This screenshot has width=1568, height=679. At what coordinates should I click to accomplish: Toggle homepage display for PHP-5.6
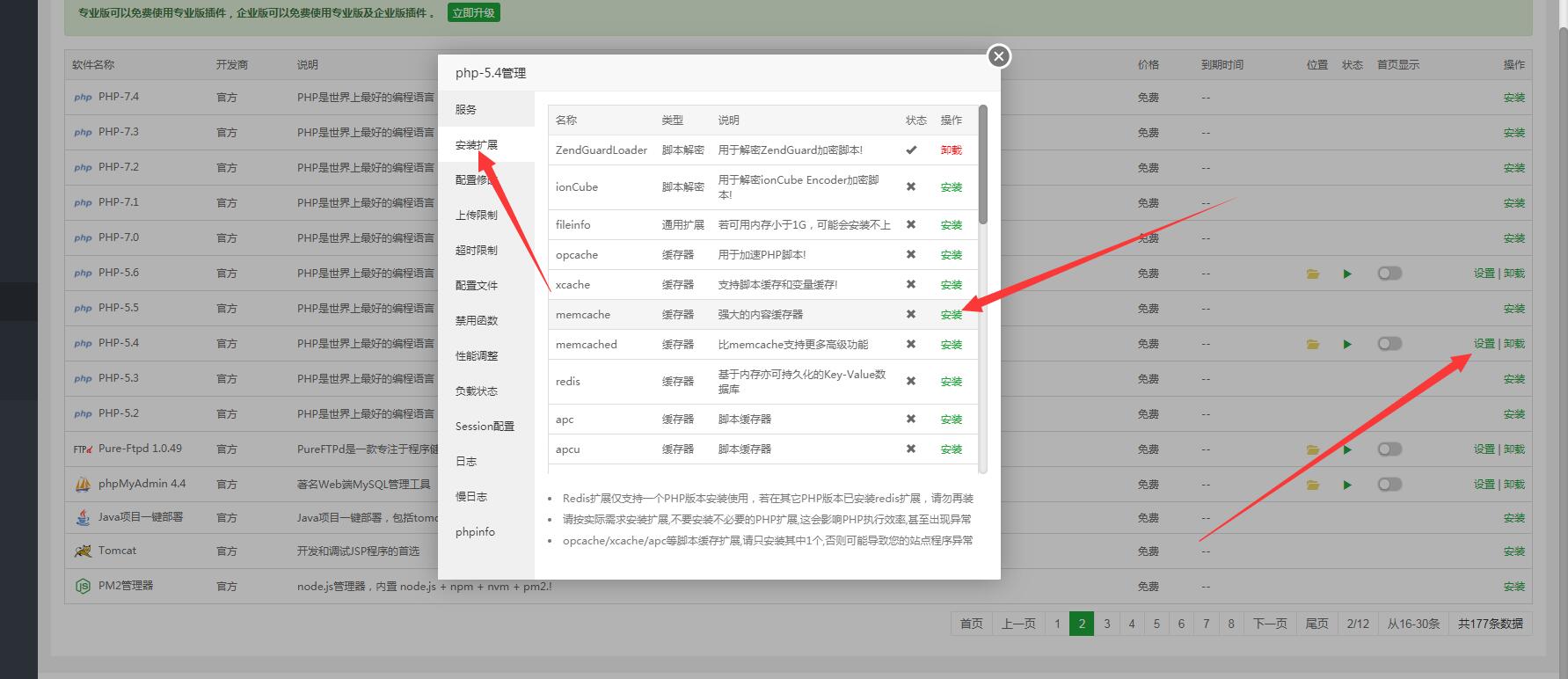coord(1389,274)
